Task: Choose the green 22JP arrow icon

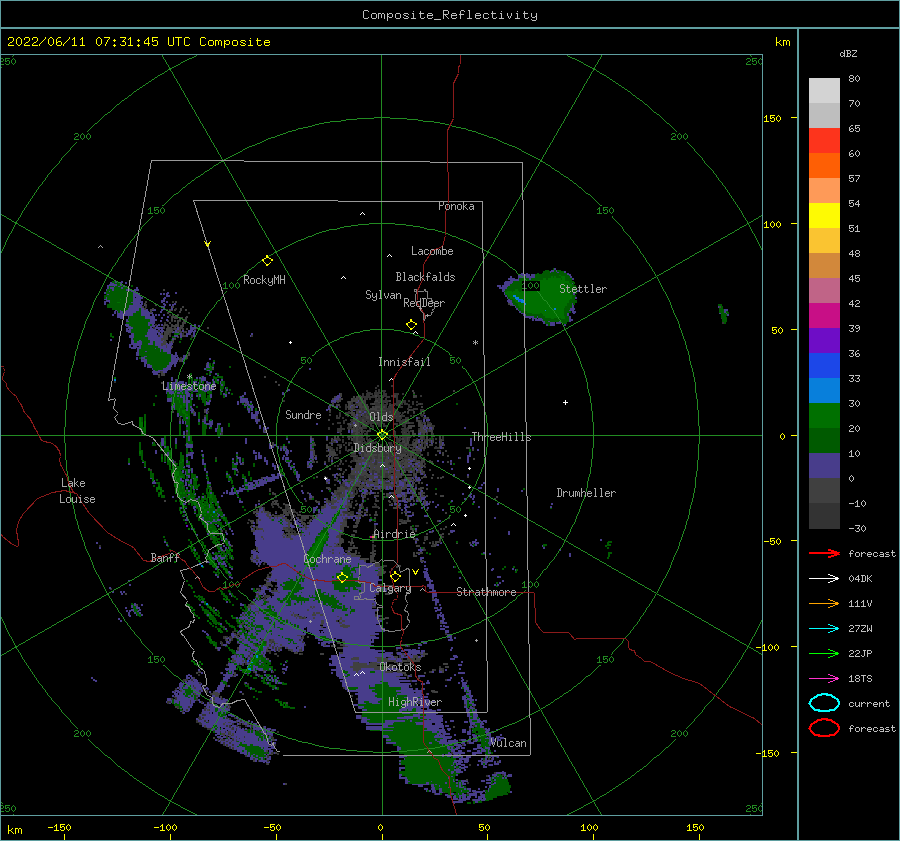Action: tap(824, 653)
